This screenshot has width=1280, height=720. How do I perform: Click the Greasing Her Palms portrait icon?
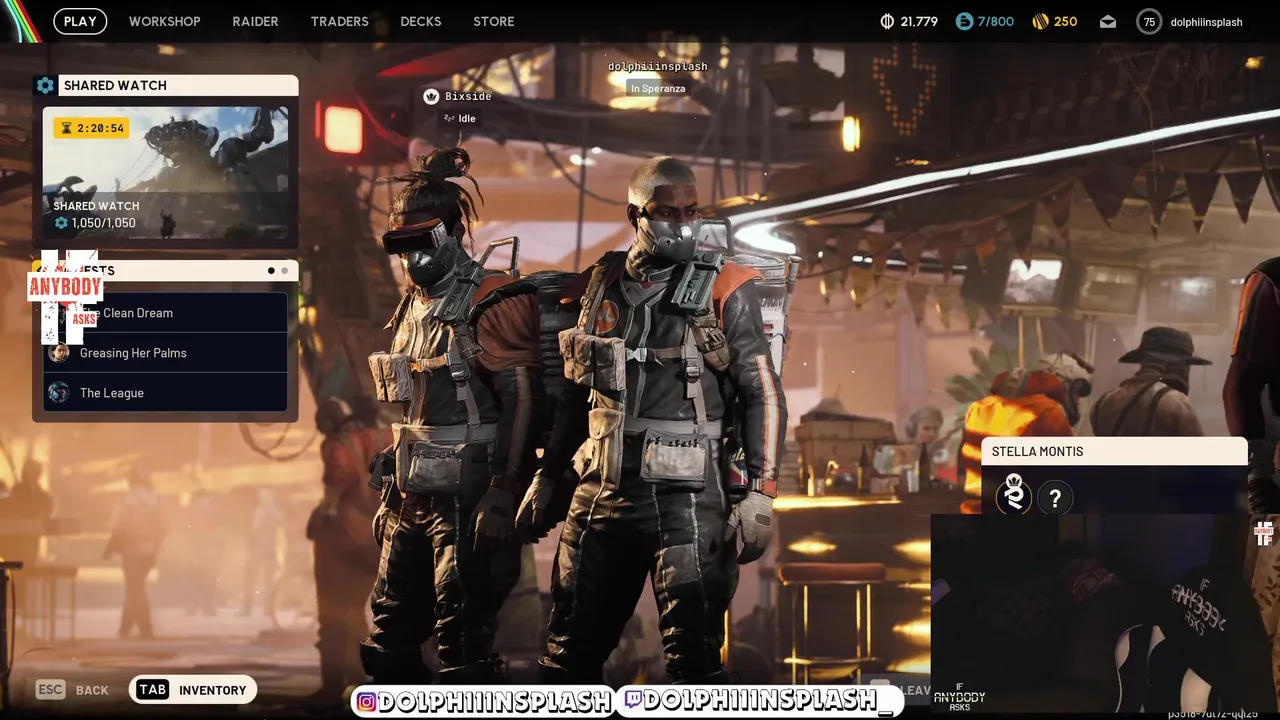59,353
